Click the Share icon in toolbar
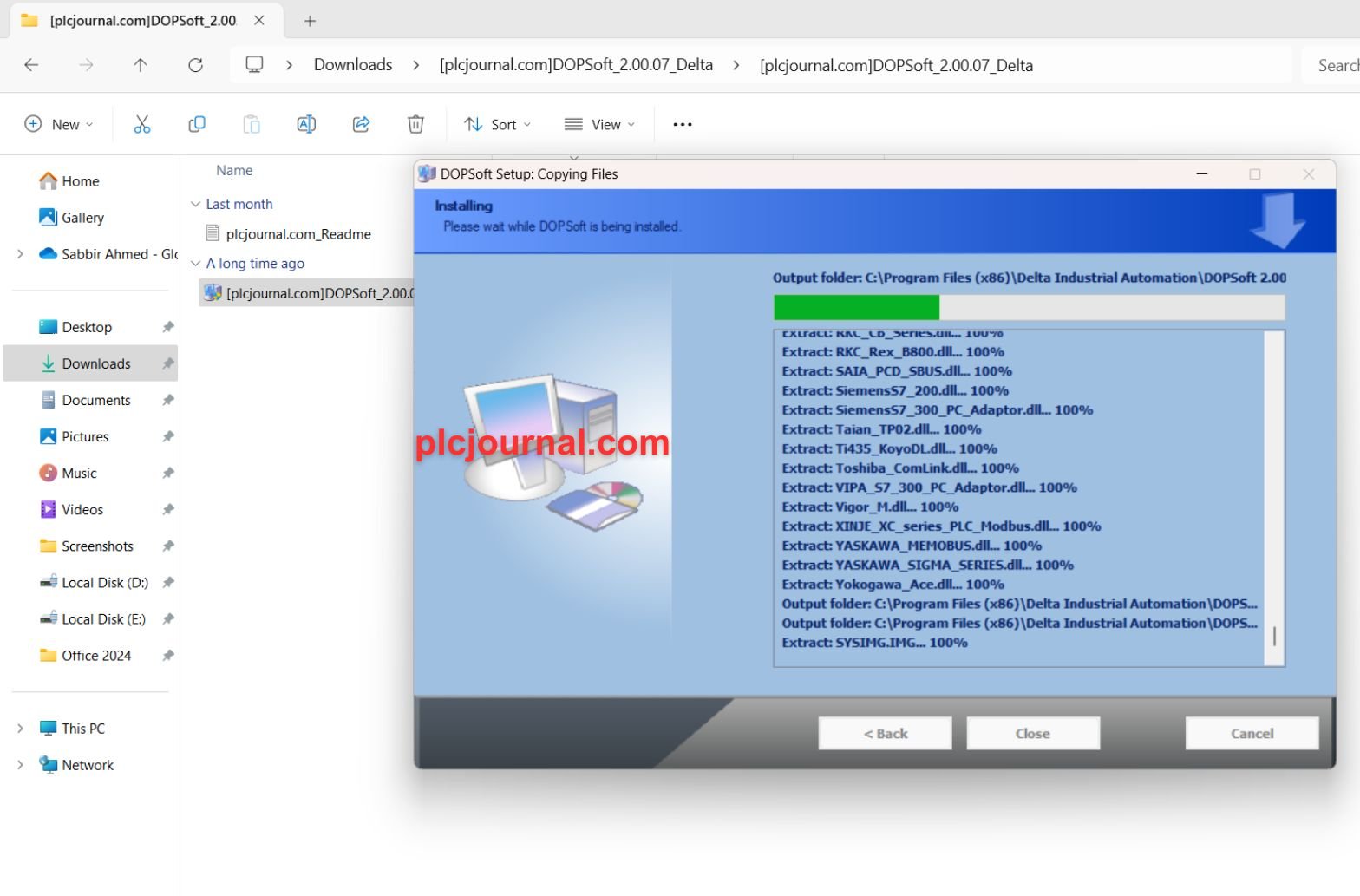Image resolution: width=1360 pixels, height=896 pixels. tap(361, 124)
